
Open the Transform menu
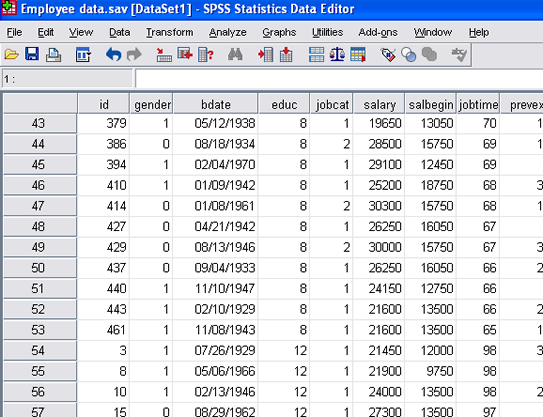coord(169,32)
